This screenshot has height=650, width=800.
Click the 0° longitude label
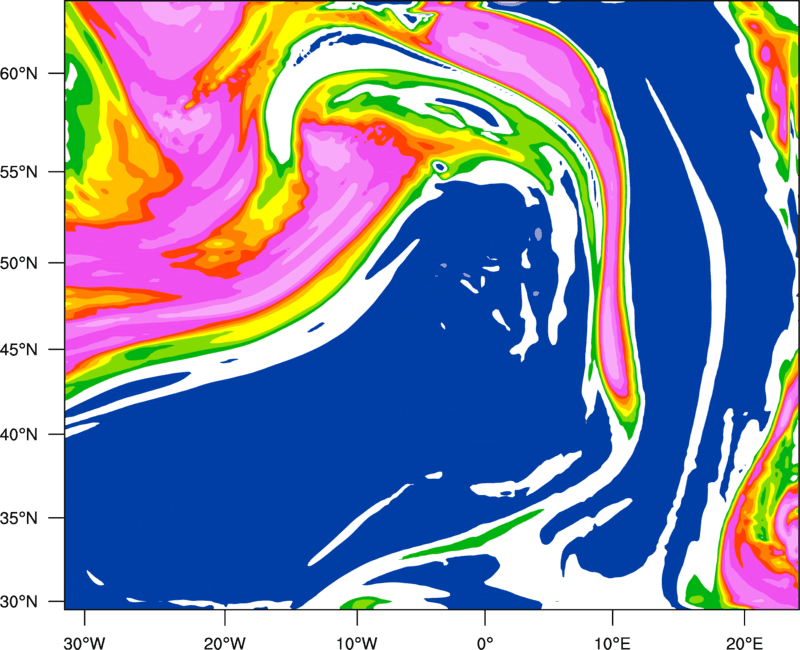(x=485, y=643)
